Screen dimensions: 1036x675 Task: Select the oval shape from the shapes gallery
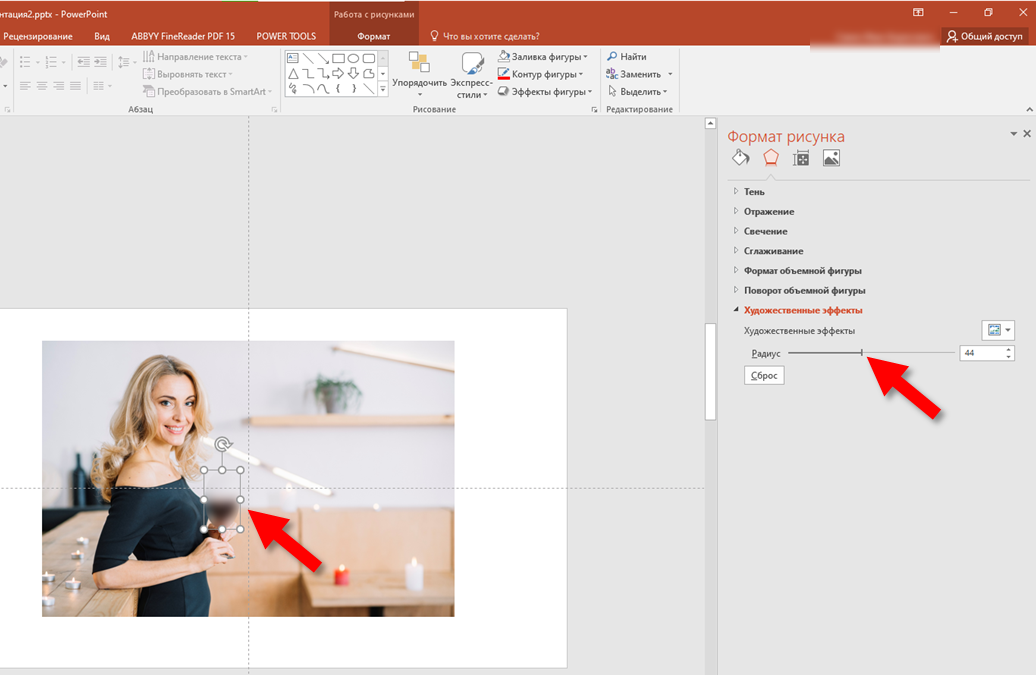click(x=352, y=58)
